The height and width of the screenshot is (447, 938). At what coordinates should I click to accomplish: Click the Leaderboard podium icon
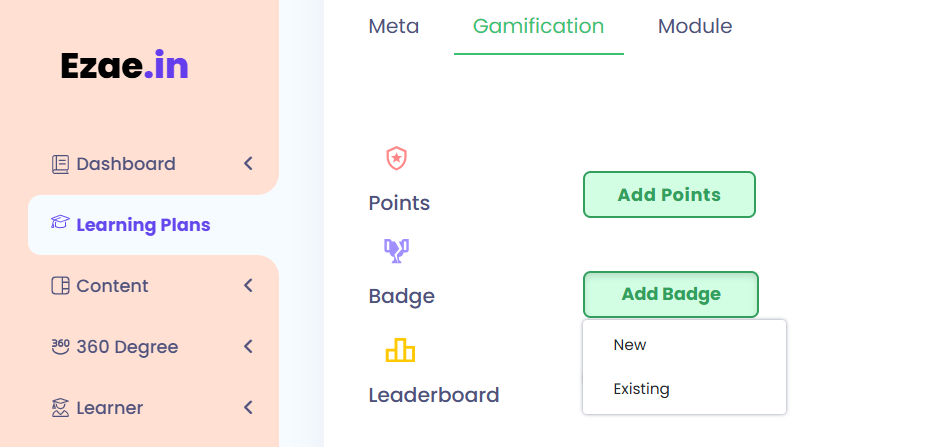tap(400, 350)
